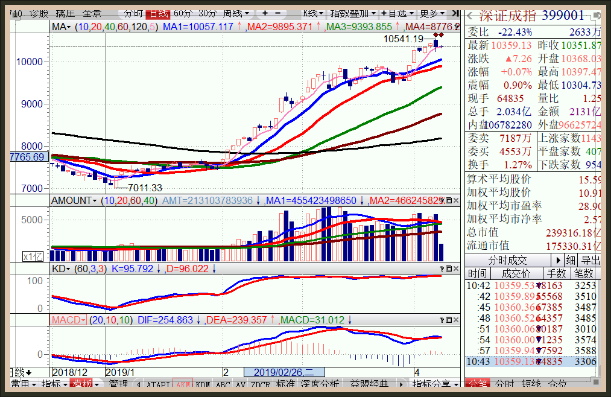Open the 指数叠加 dropdown

[353, 14]
